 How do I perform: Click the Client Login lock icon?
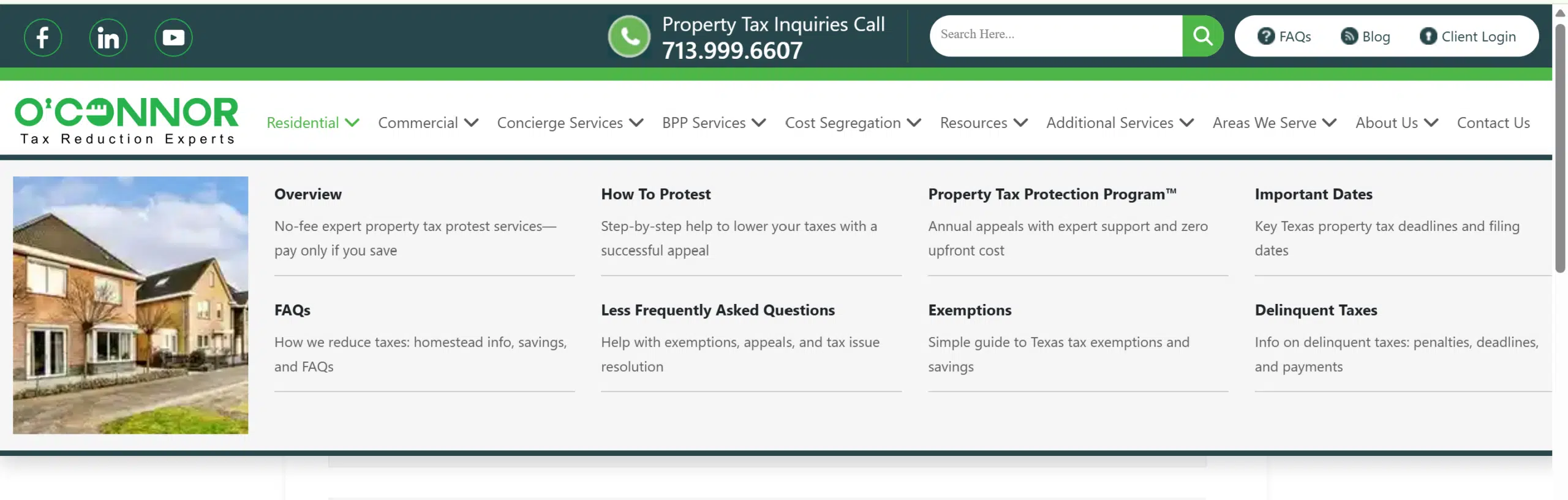point(1428,36)
